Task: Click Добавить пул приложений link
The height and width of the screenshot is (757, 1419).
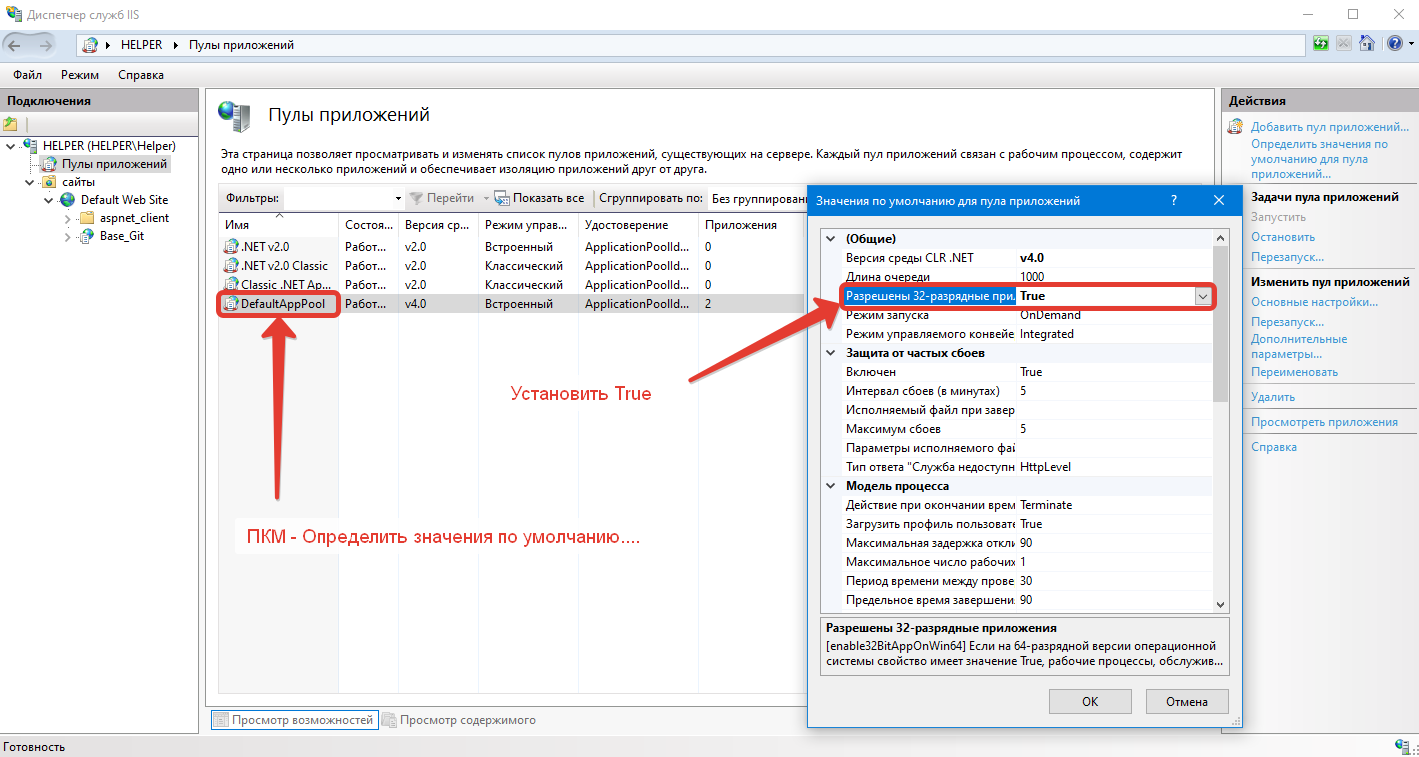Action: 1329,127
